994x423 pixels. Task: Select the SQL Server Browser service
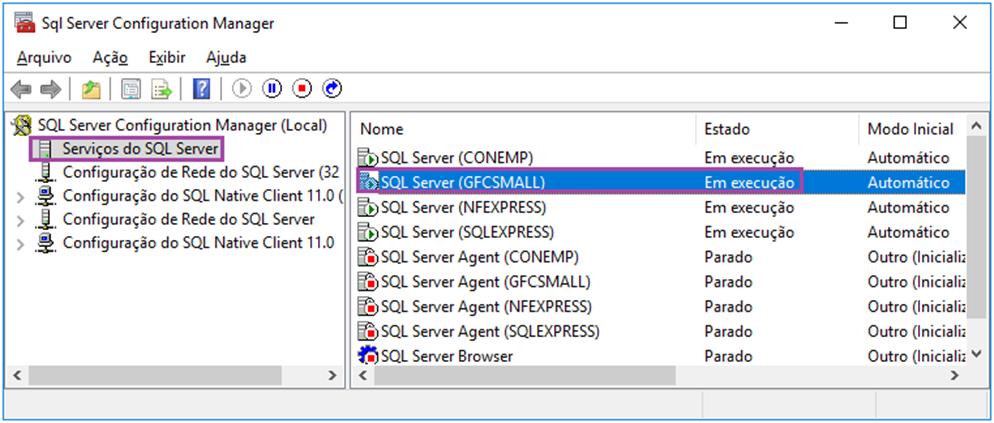(657, 356)
